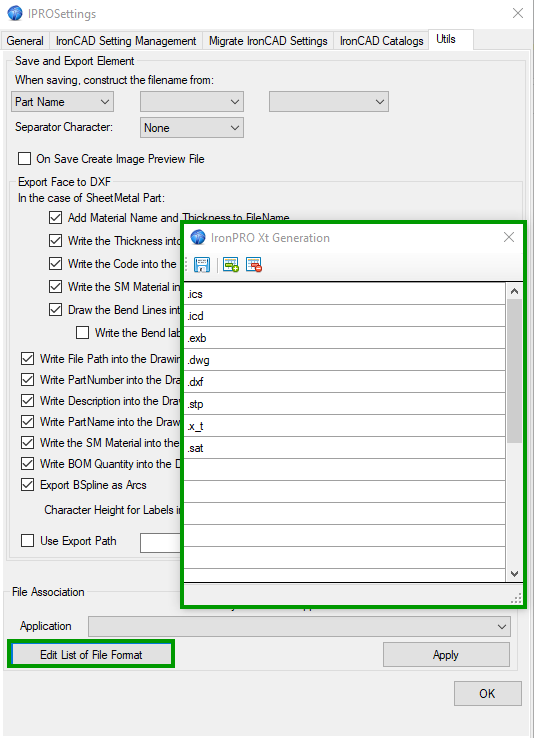Uncheck Write BOM Quantity checkbox
This screenshot has height=738, width=534.
27,464
